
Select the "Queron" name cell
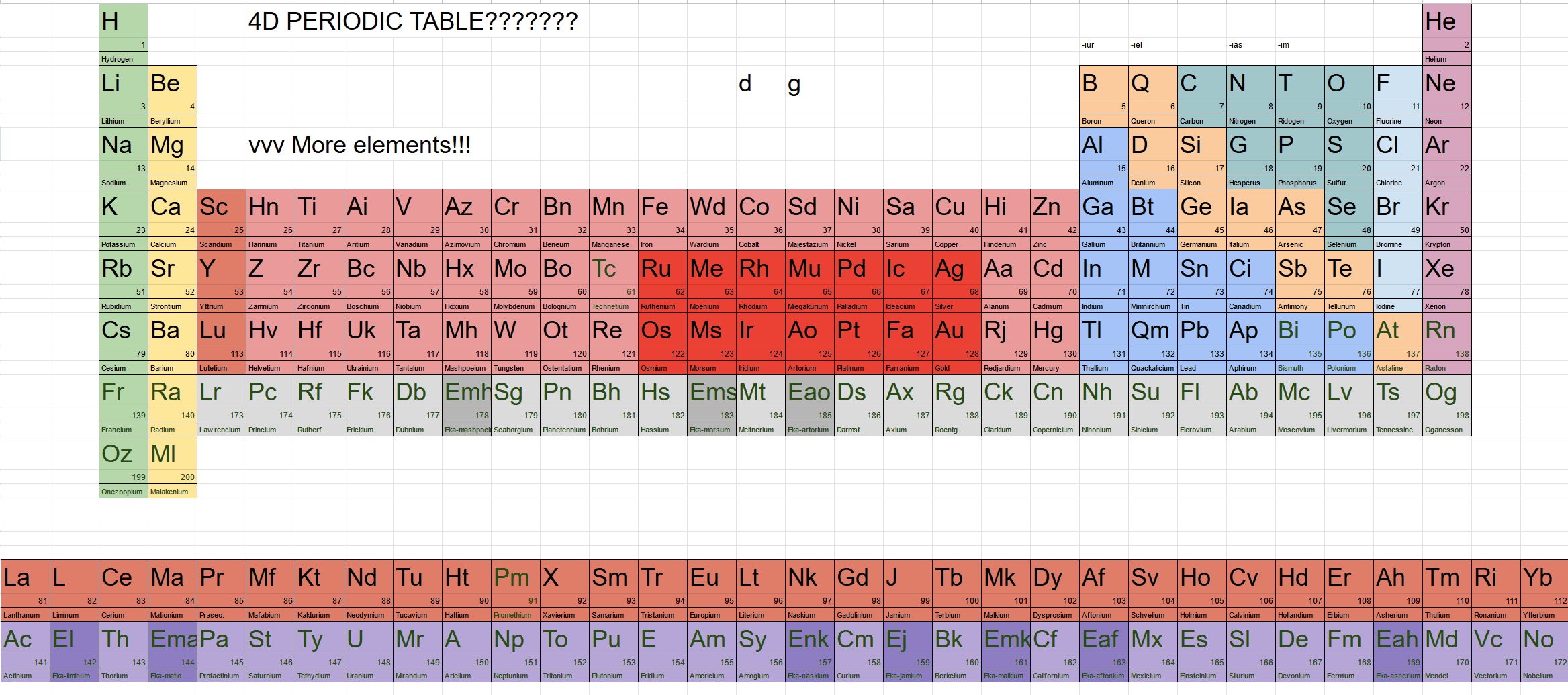tap(1153, 121)
